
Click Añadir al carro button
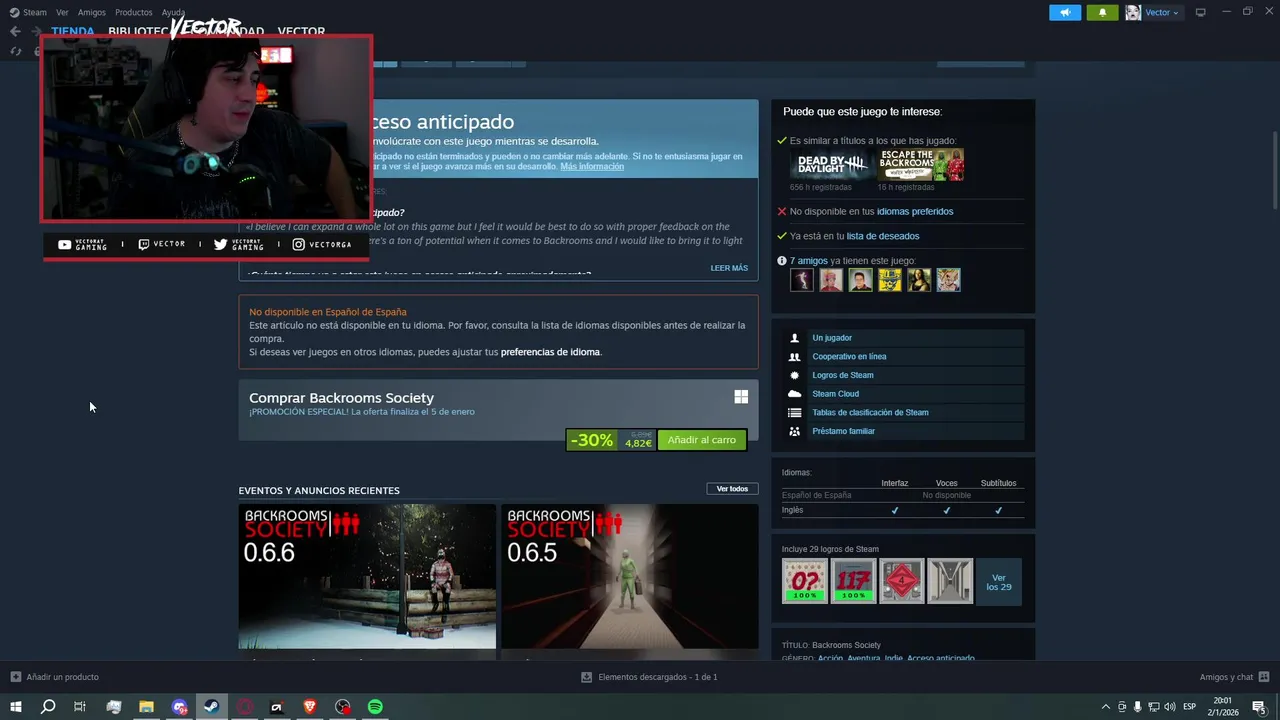point(702,440)
